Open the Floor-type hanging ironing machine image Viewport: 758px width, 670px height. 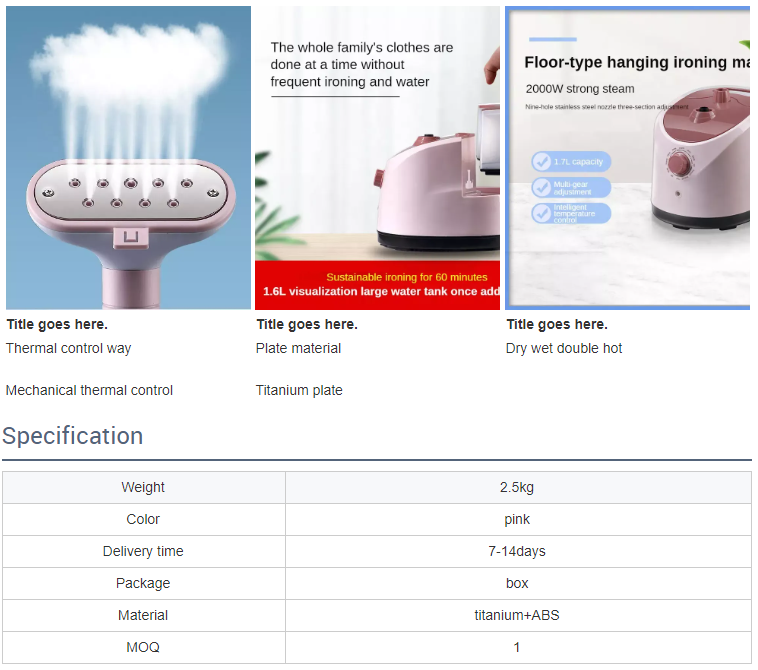click(628, 158)
